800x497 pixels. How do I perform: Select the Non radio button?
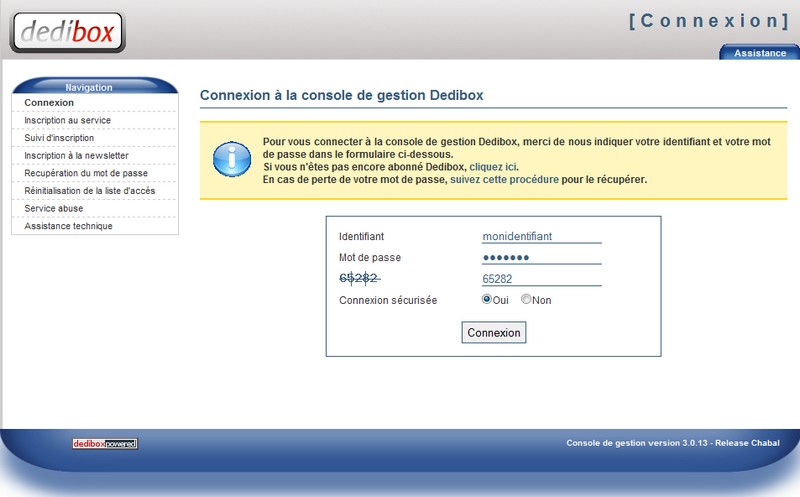pos(526,300)
